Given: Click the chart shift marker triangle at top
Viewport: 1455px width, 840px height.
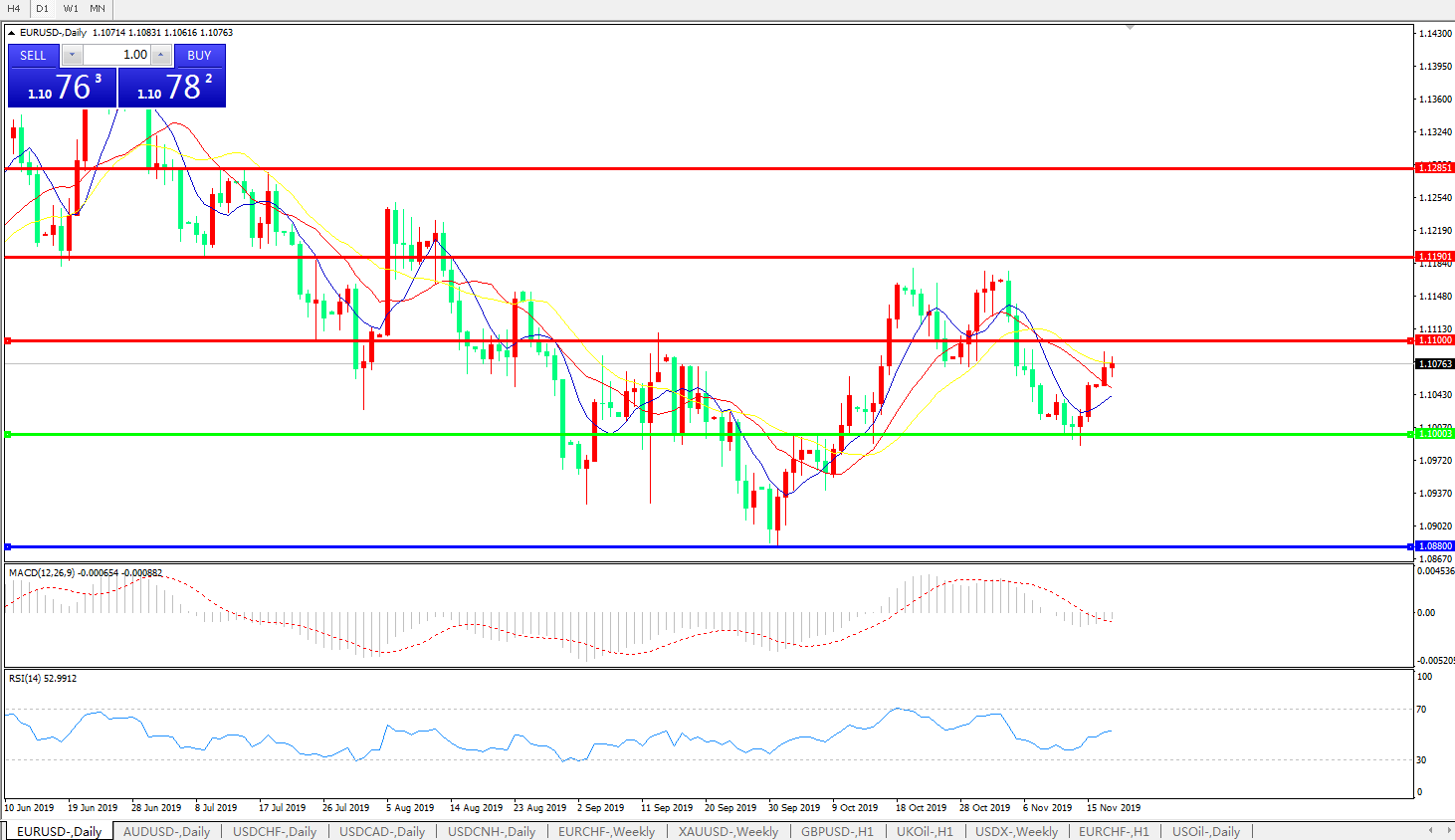Looking at the screenshot, I should [1130, 27].
